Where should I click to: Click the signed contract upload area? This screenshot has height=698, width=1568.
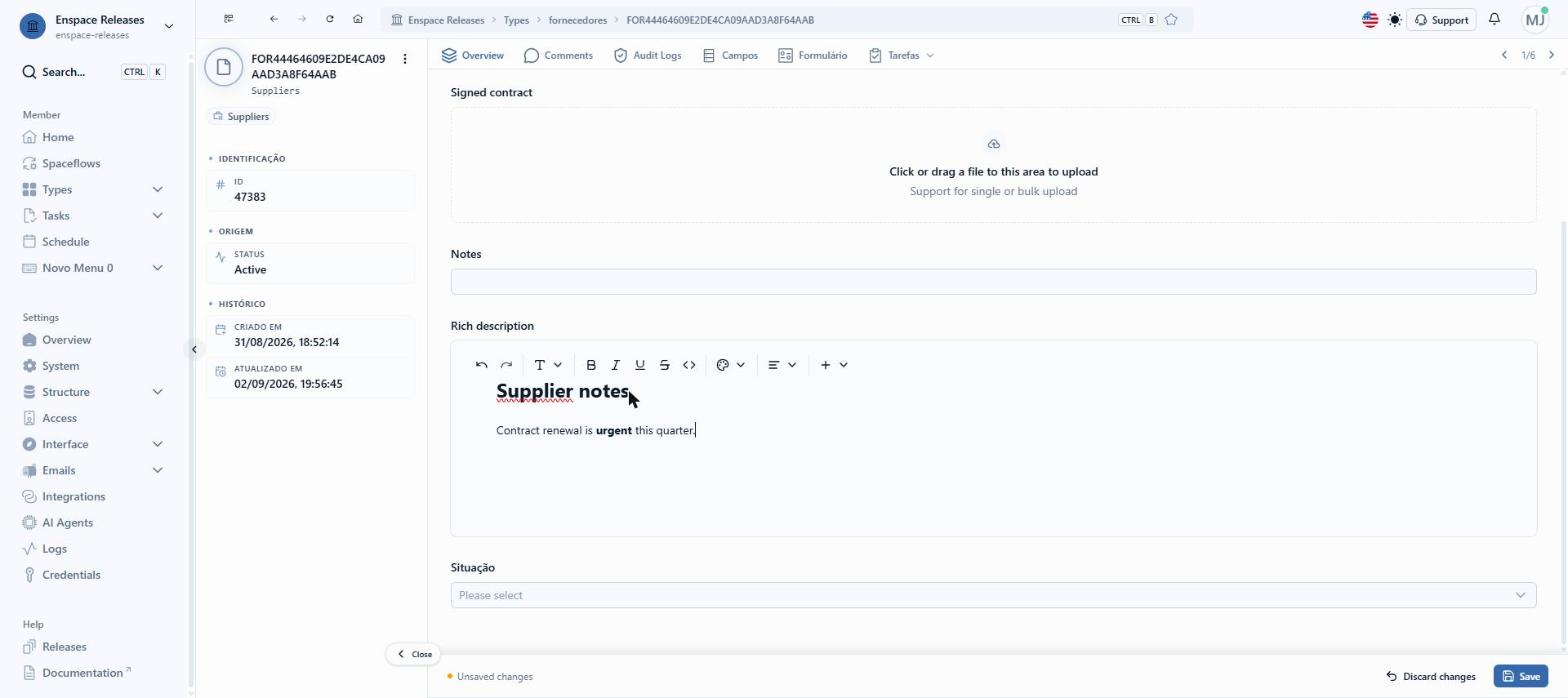[993, 165]
